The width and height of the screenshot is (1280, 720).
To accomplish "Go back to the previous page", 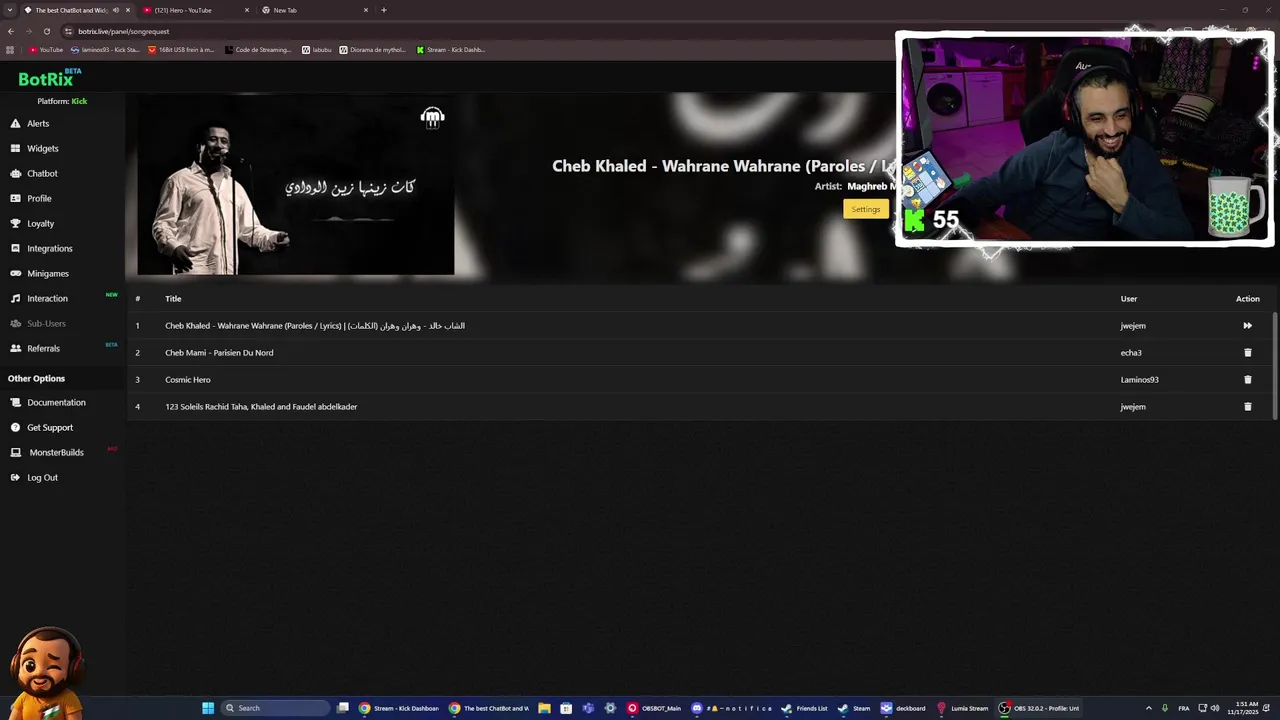I will point(11,31).
